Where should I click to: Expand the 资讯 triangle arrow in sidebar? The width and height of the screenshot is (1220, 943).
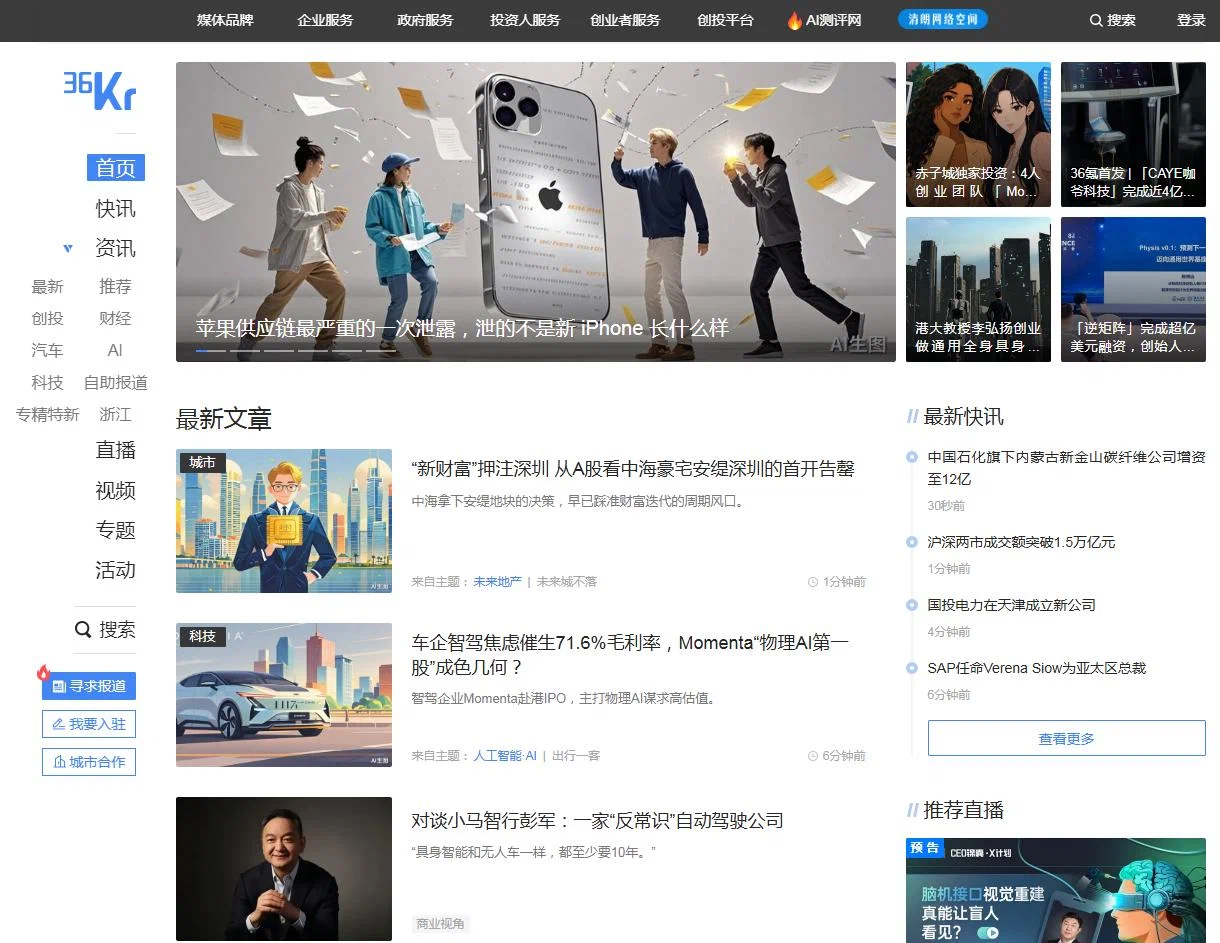(x=68, y=248)
